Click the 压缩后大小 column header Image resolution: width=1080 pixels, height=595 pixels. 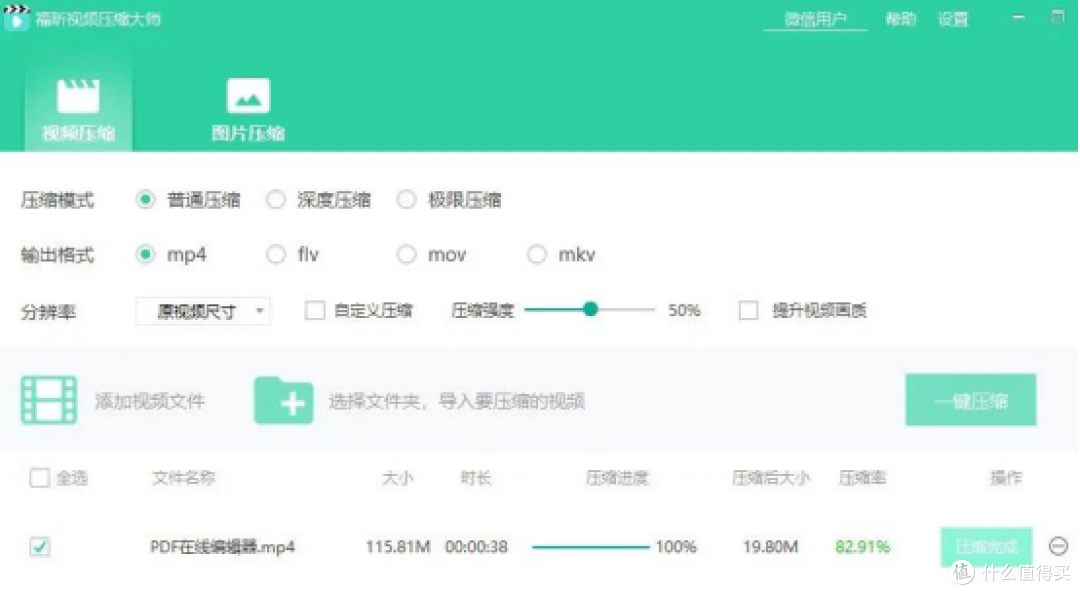tap(771, 478)
